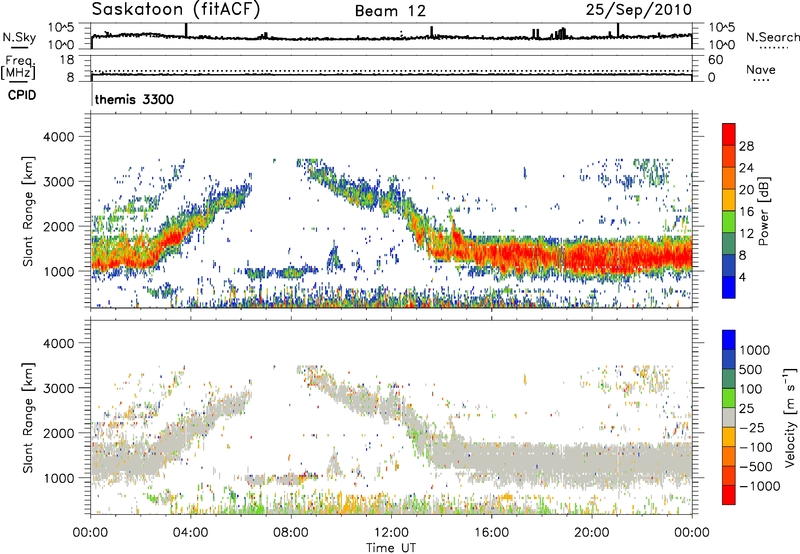
Task: Click the '18' tick on the frequency axis
Action: (67, 60)
